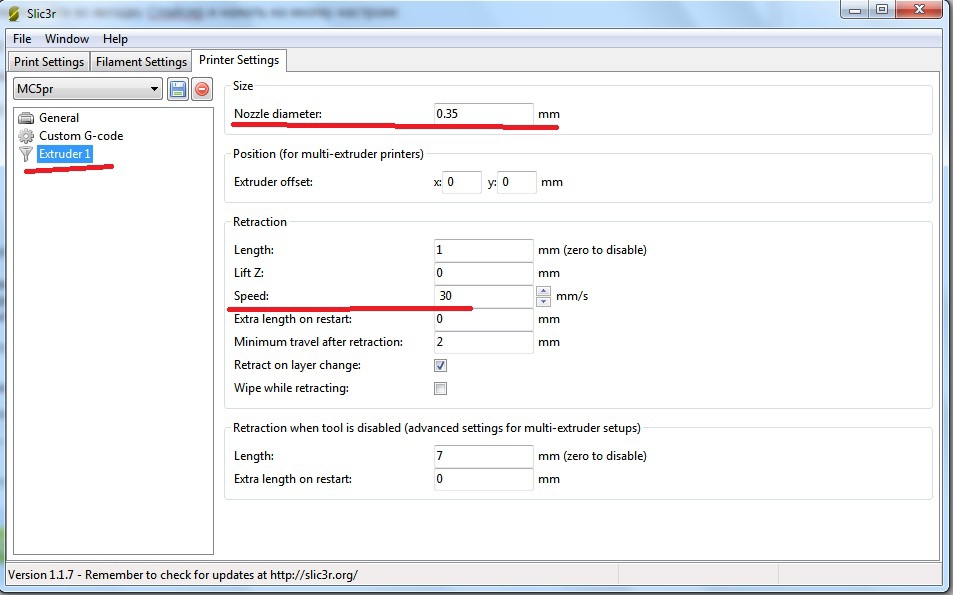This screenshot has width=953, height=595.
Task: Click the Retract on layer change label
Action: [x=297, y=365]
